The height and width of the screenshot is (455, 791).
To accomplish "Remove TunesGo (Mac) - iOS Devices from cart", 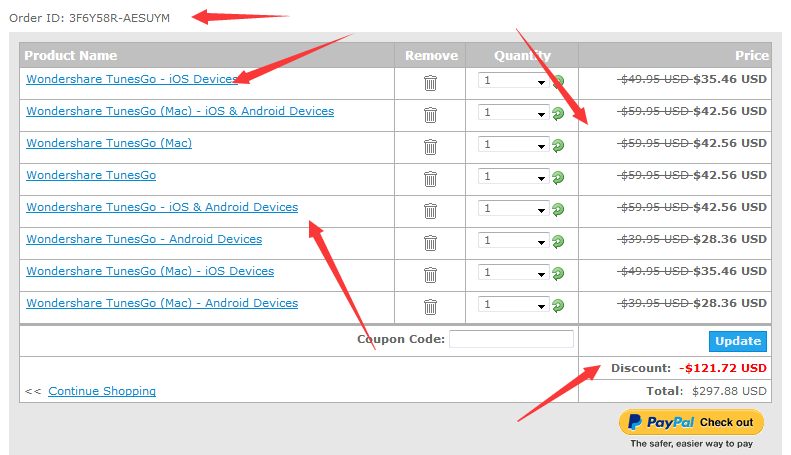I will [x=430, y=275].
